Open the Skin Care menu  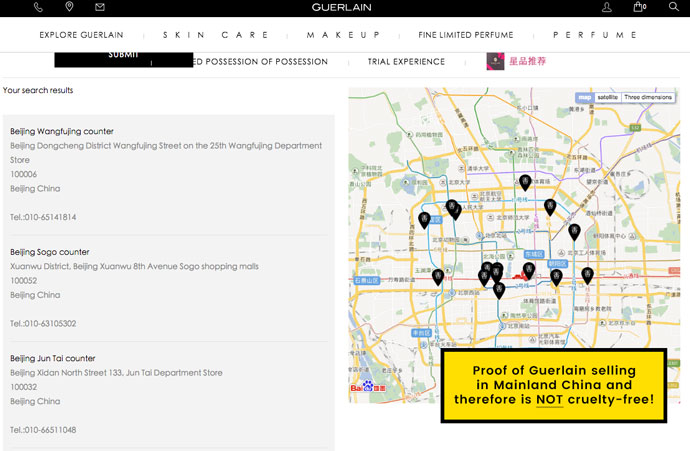[215, 35]
